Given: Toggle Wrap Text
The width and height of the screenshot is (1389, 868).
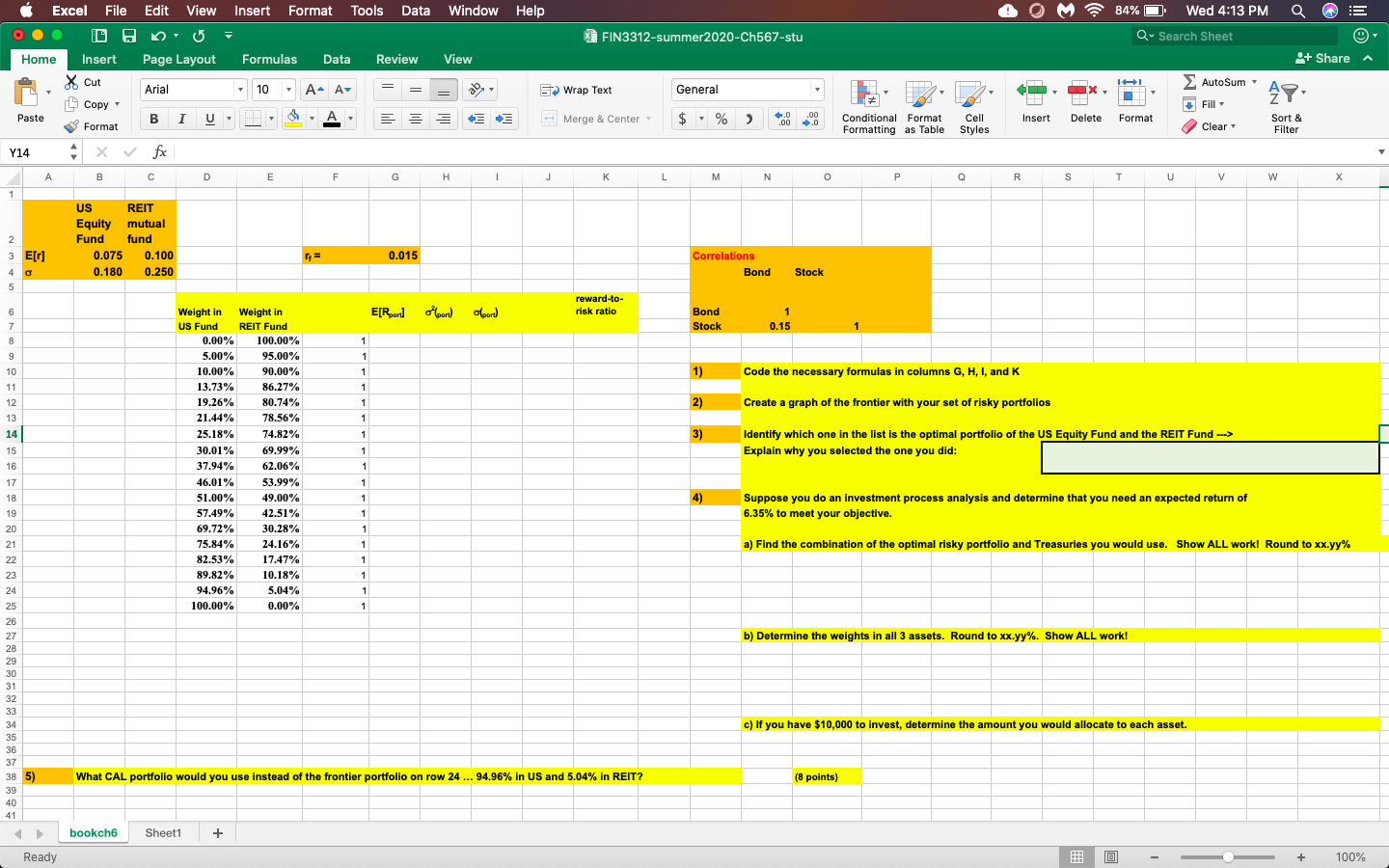Looking at the screenshot, I should (x=576, y=90).
